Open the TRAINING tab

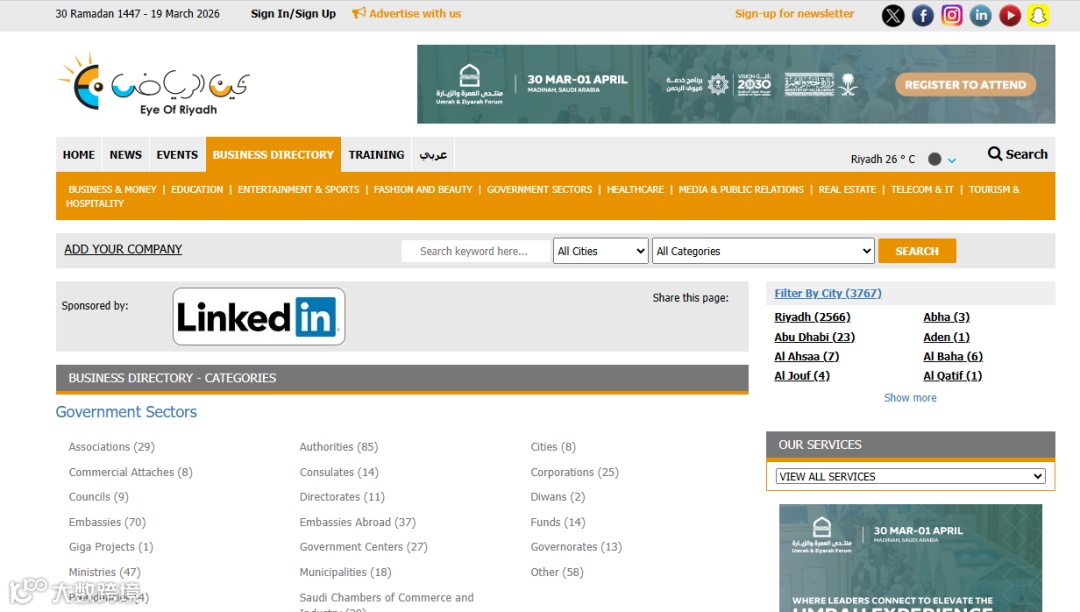376,155
